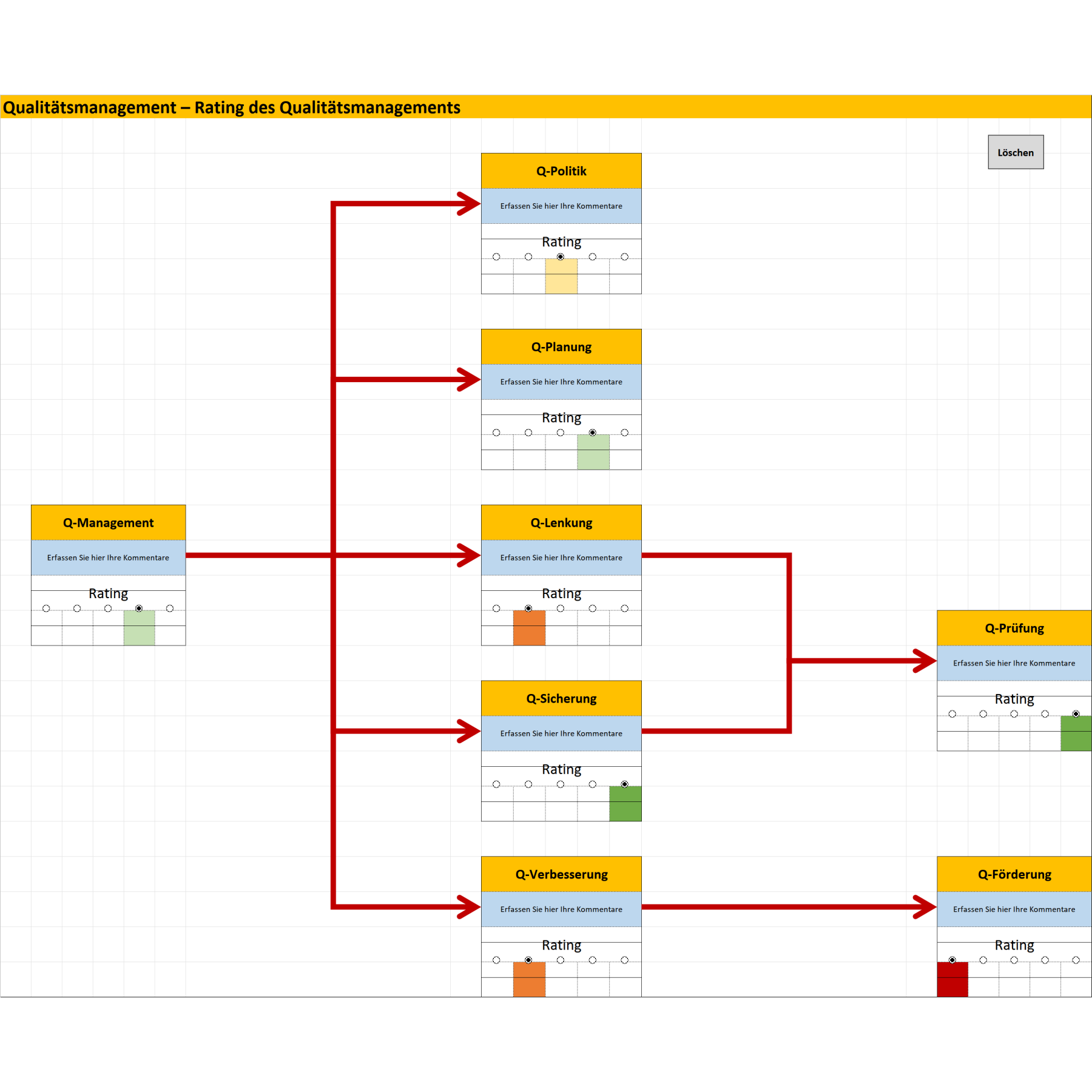Image resolution: width=1092 pixels, height=1092 pixels.
Task: Click the Q-Verbesserung header cell
Action: coord(561,874)
